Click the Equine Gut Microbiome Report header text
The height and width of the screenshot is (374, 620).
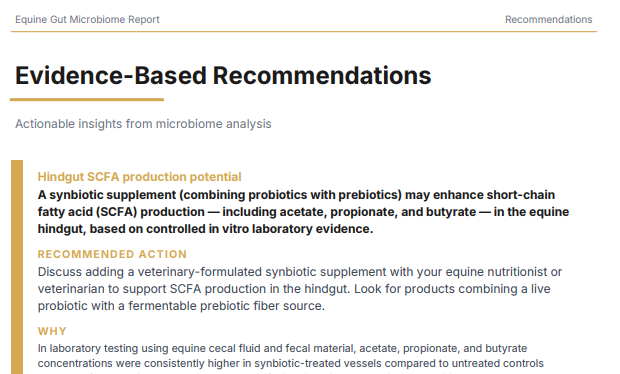(87, 19)
